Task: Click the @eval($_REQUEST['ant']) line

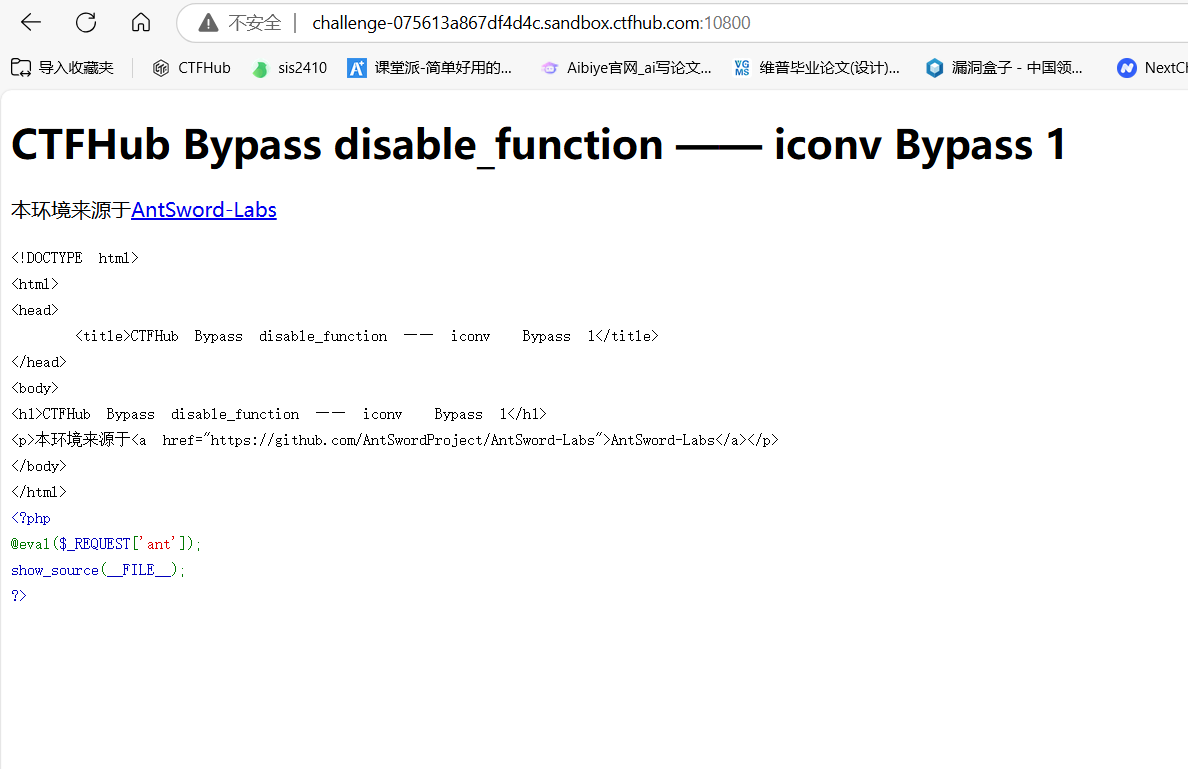Action: 106,544
